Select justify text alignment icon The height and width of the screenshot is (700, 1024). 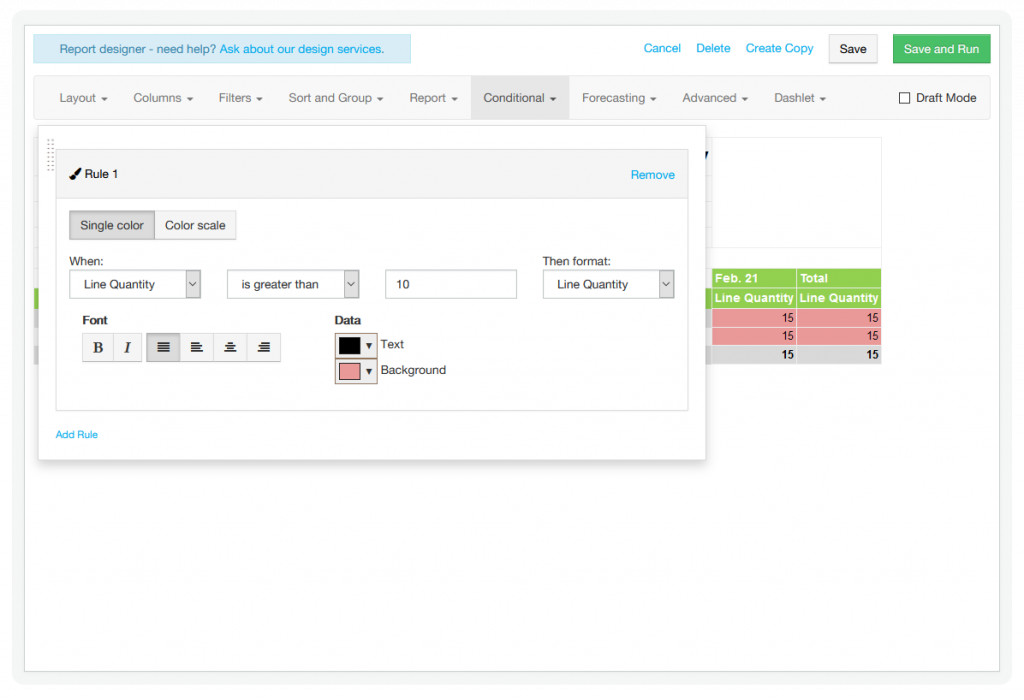163,347
